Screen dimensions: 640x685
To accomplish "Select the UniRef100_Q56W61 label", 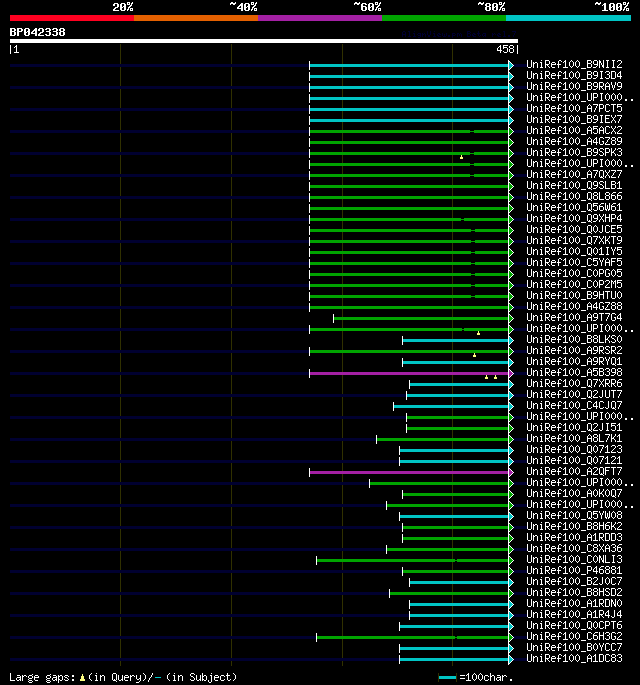I will tap(574, 208).
